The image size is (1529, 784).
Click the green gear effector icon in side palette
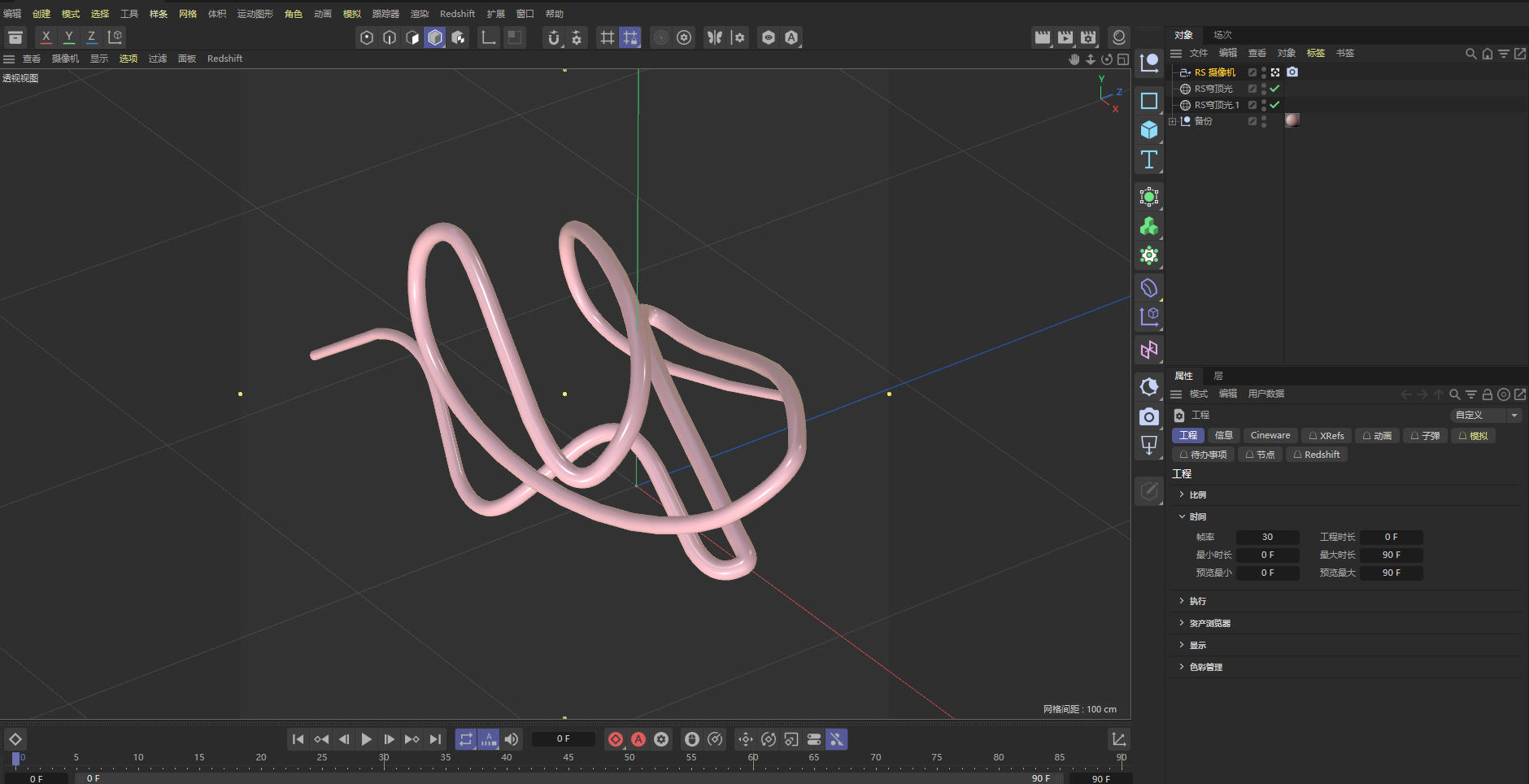tap(1149, 255)
